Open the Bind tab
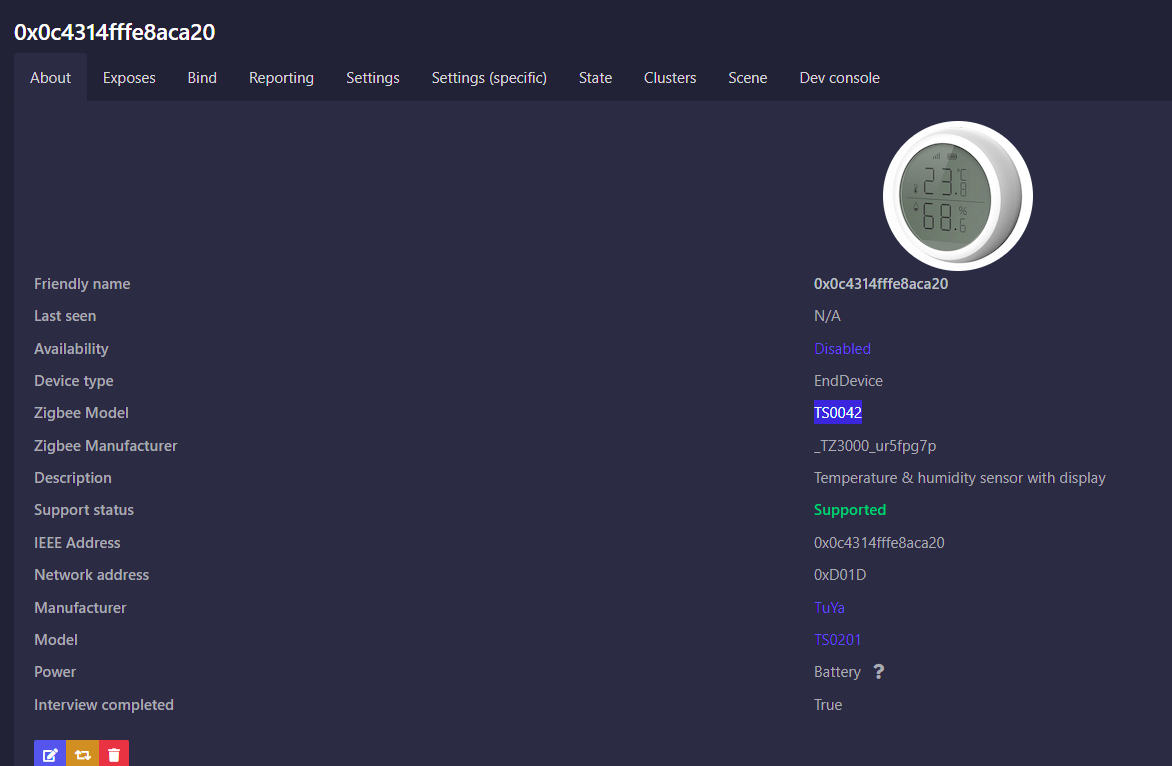1172x766 pixels. point(202,78)
